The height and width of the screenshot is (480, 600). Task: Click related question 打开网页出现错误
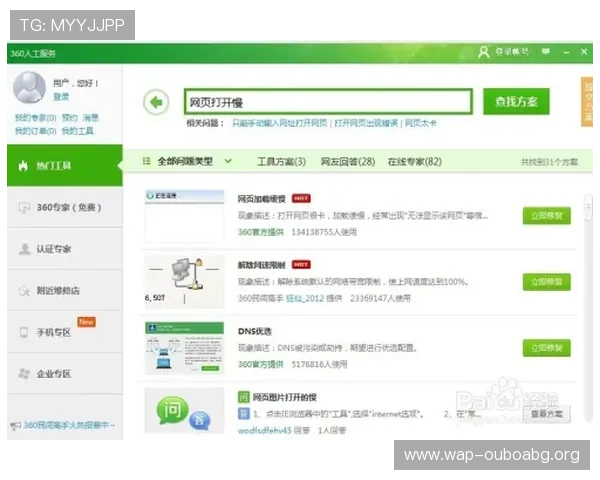coord(366,123)
